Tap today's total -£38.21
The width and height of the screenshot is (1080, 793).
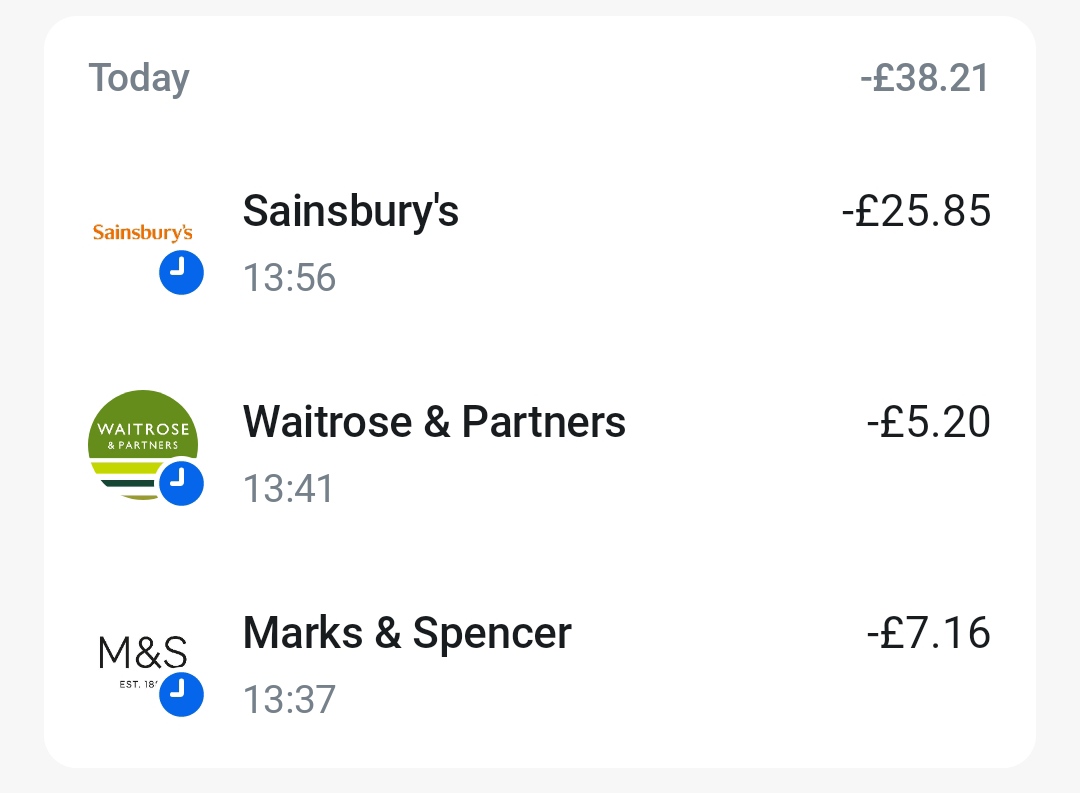point(925,78)
